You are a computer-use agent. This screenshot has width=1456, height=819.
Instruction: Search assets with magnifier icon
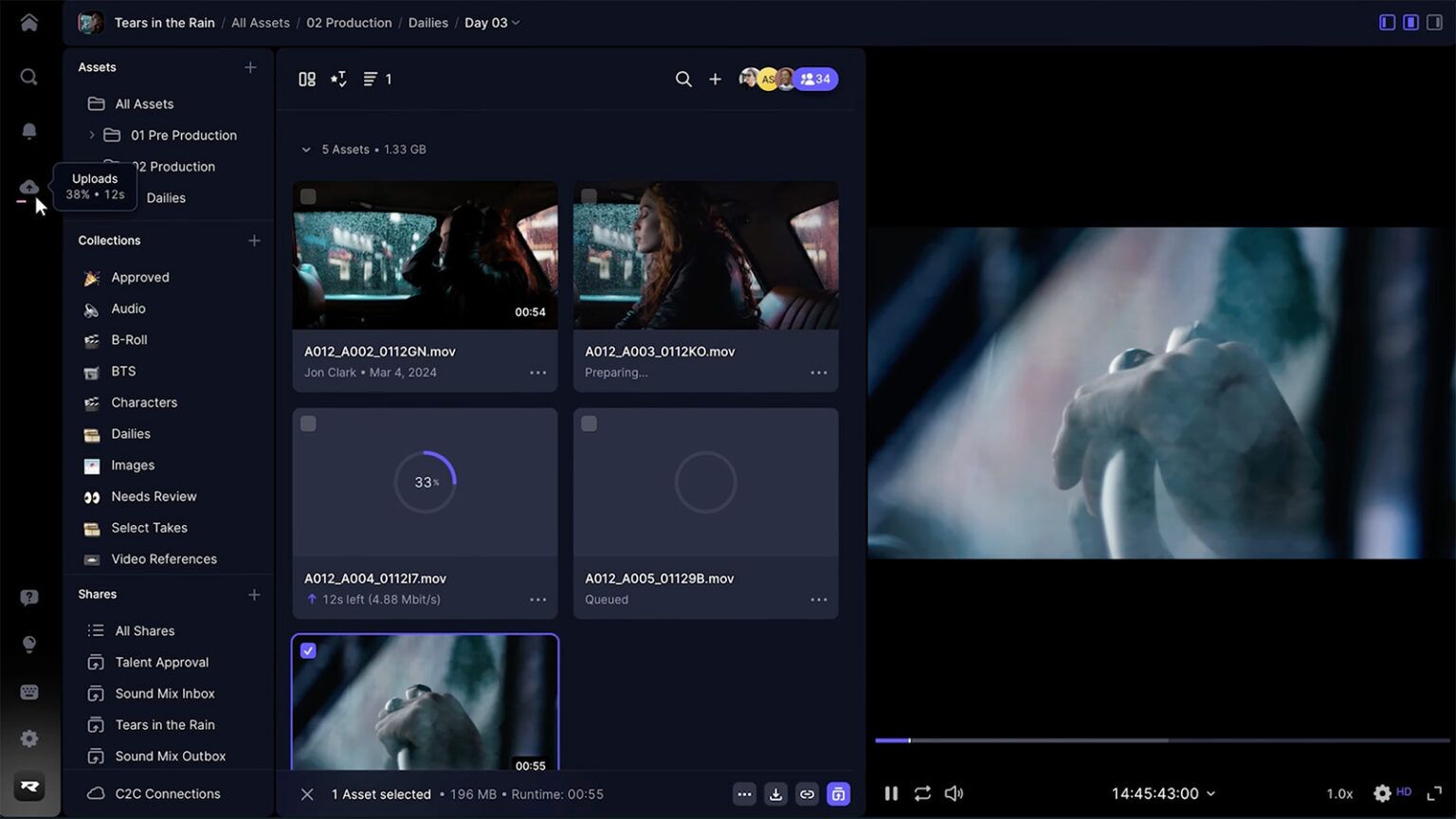(x=683, y=80)
